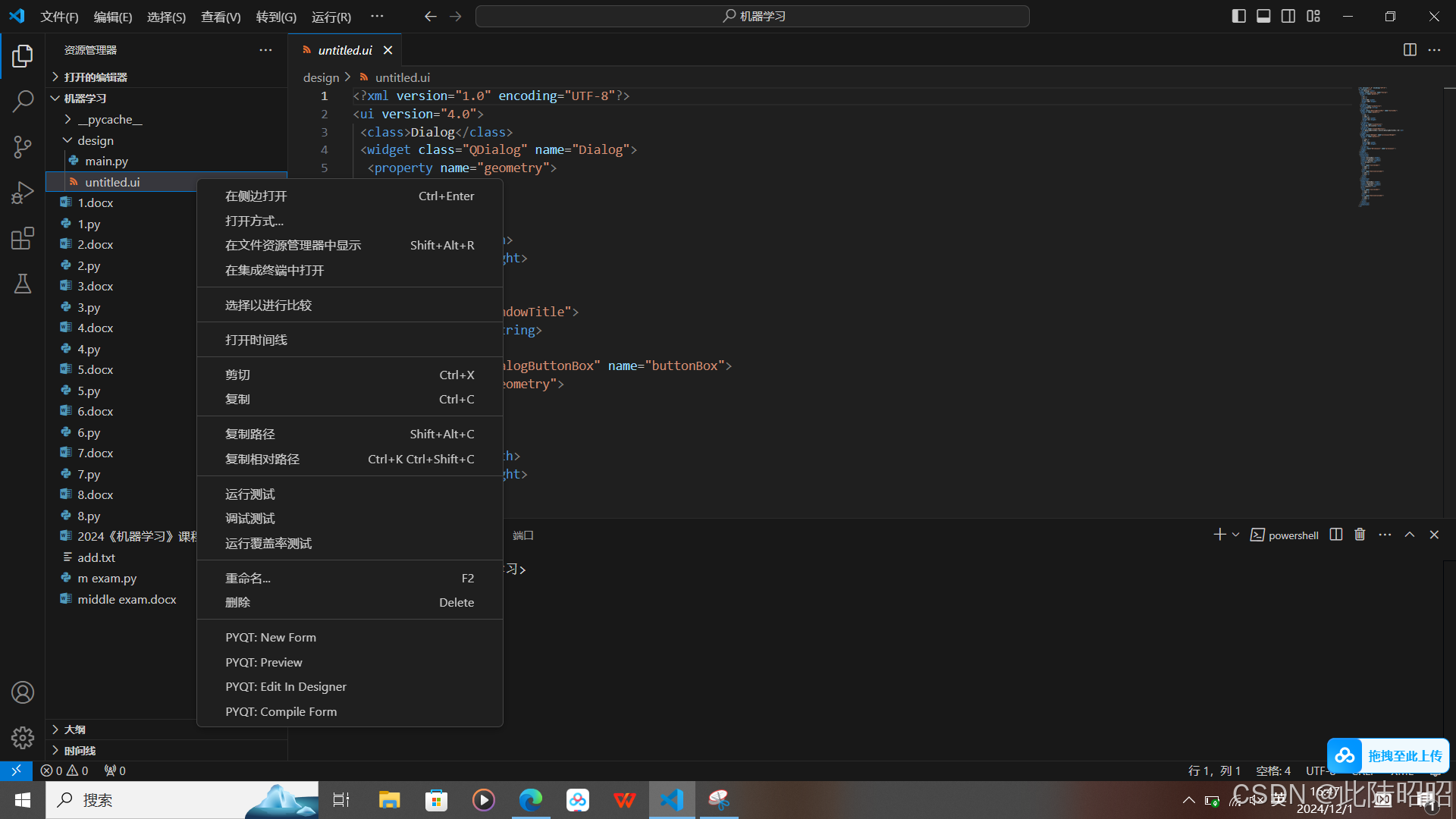Click design in the breadcrumb bar
This screenshot has width=1456, height=819.
321,77
